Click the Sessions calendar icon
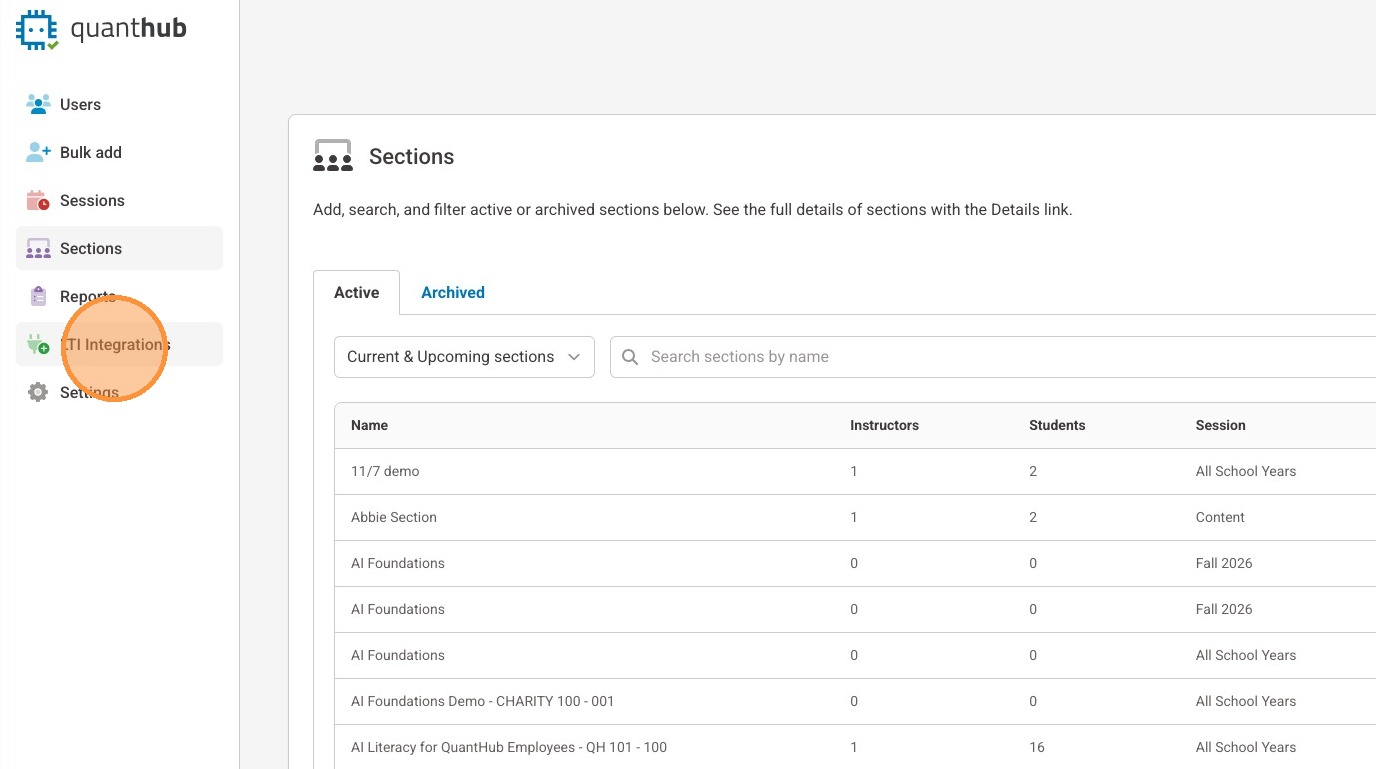 (38, 200)
